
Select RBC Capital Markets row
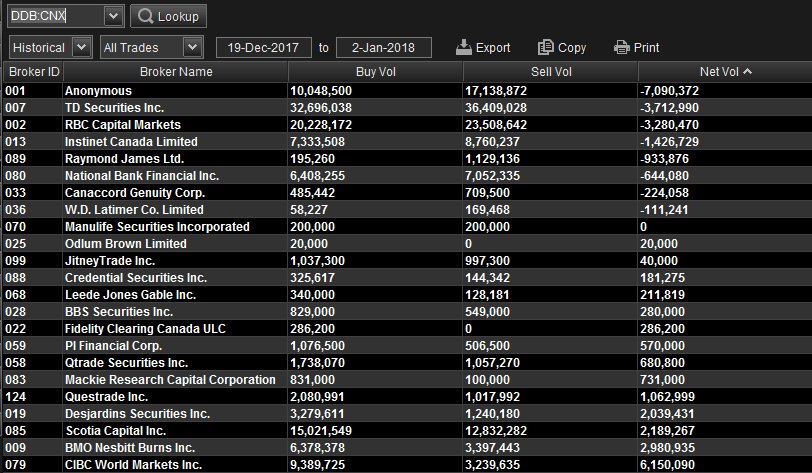[x=407, y=125]
